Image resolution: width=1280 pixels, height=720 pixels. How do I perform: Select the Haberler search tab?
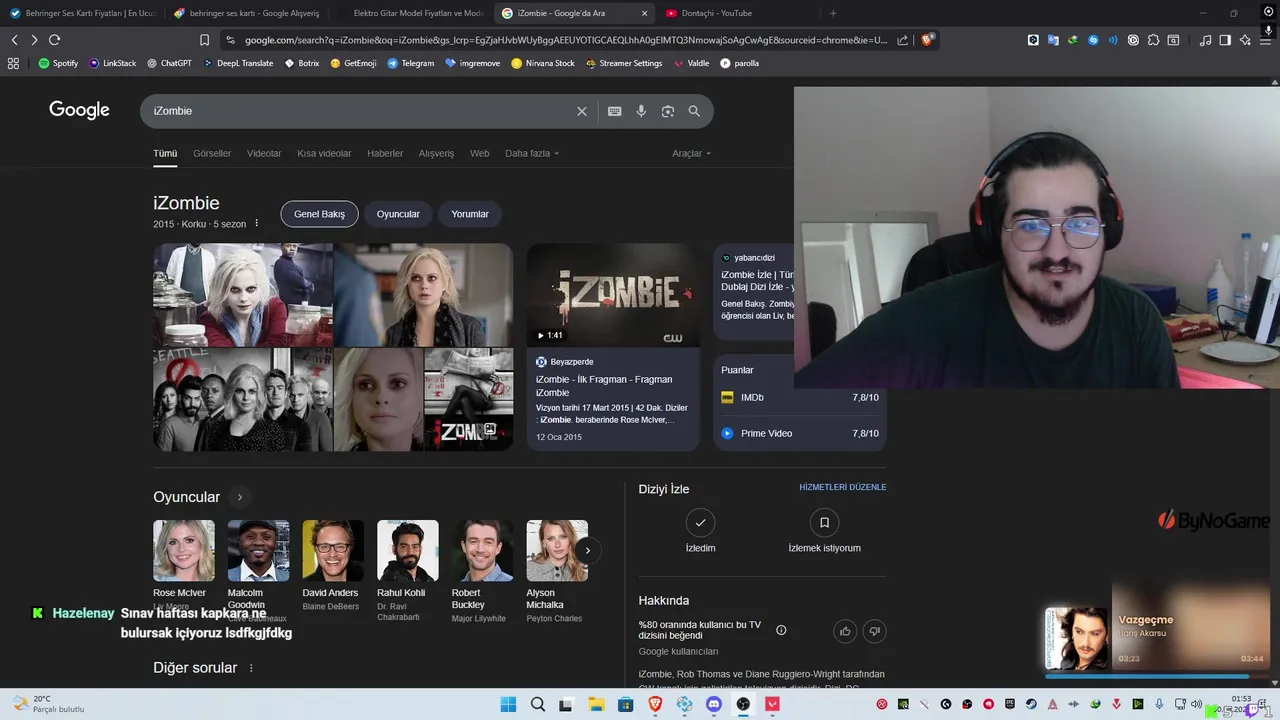click(x=385, y=153)
